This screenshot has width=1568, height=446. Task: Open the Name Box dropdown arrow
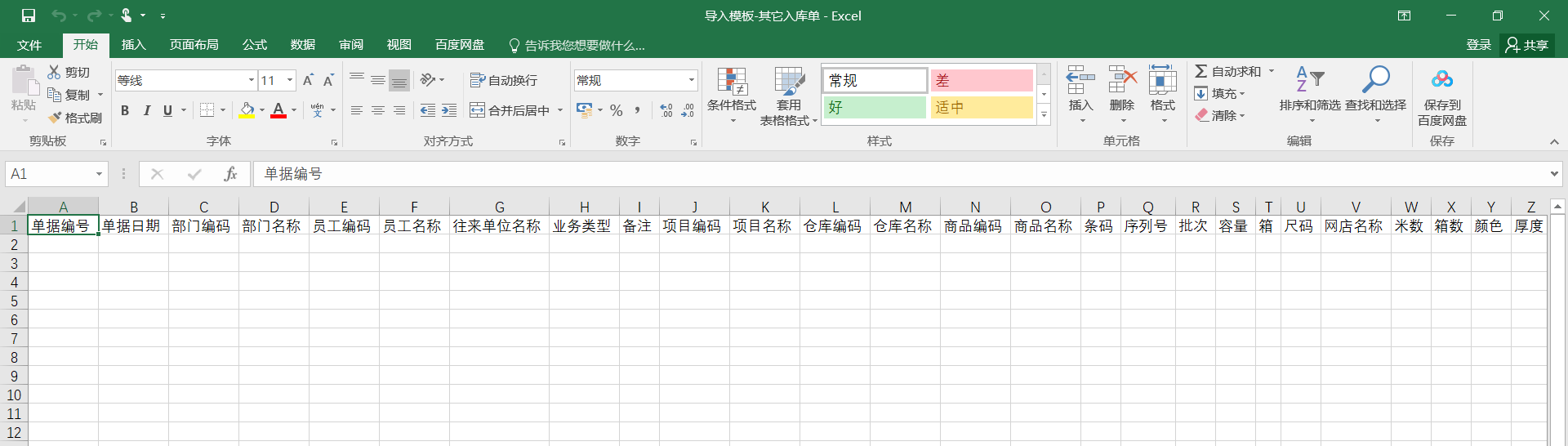(99, 174)
